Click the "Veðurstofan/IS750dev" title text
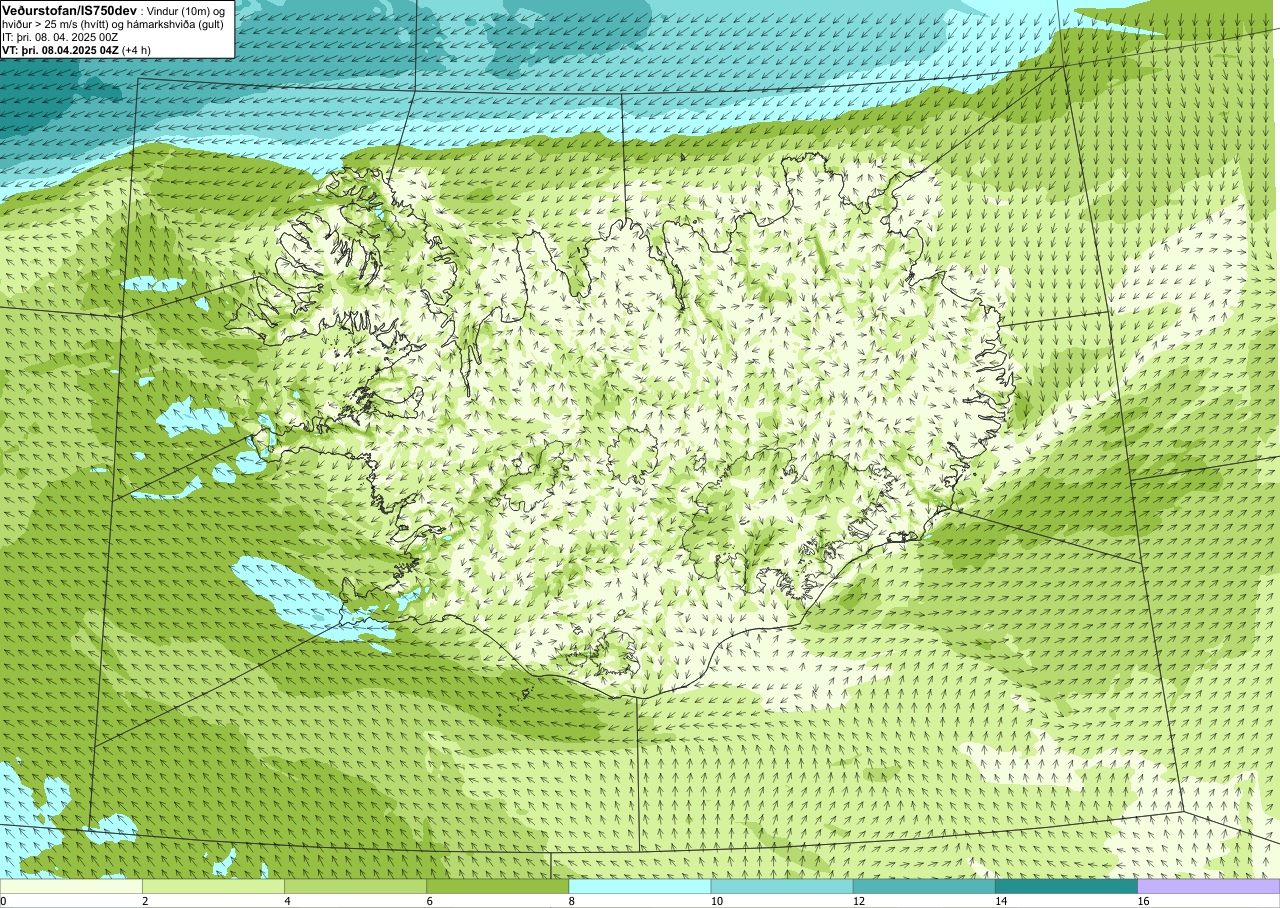Image resolution: width=1280 pixels, height=908 pixels. click(x=69, y=9)
